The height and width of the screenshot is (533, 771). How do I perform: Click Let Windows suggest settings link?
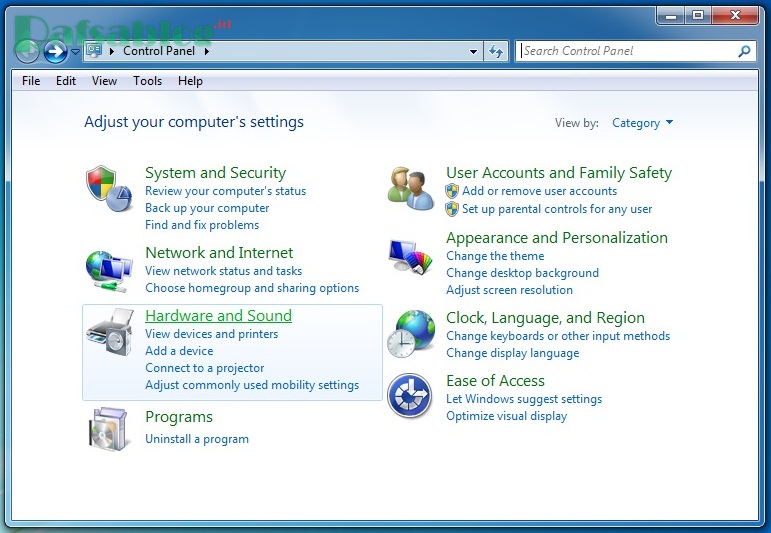524,399
